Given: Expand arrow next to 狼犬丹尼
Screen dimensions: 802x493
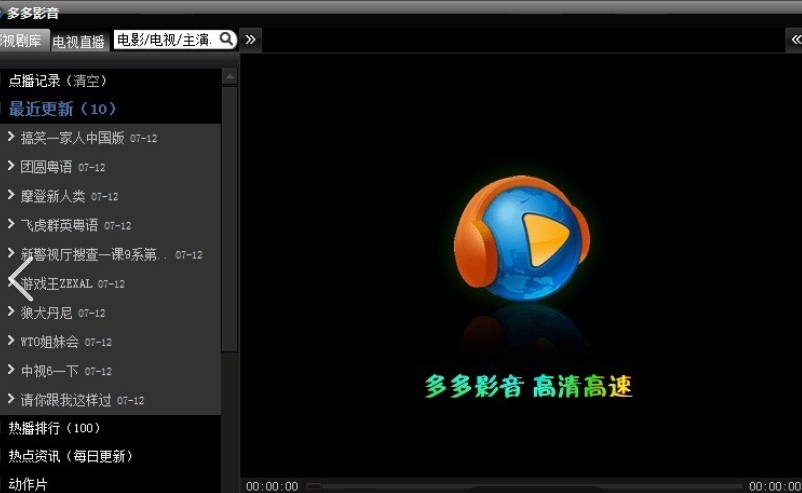Looking at the screenshot, I should pos(11,311).
